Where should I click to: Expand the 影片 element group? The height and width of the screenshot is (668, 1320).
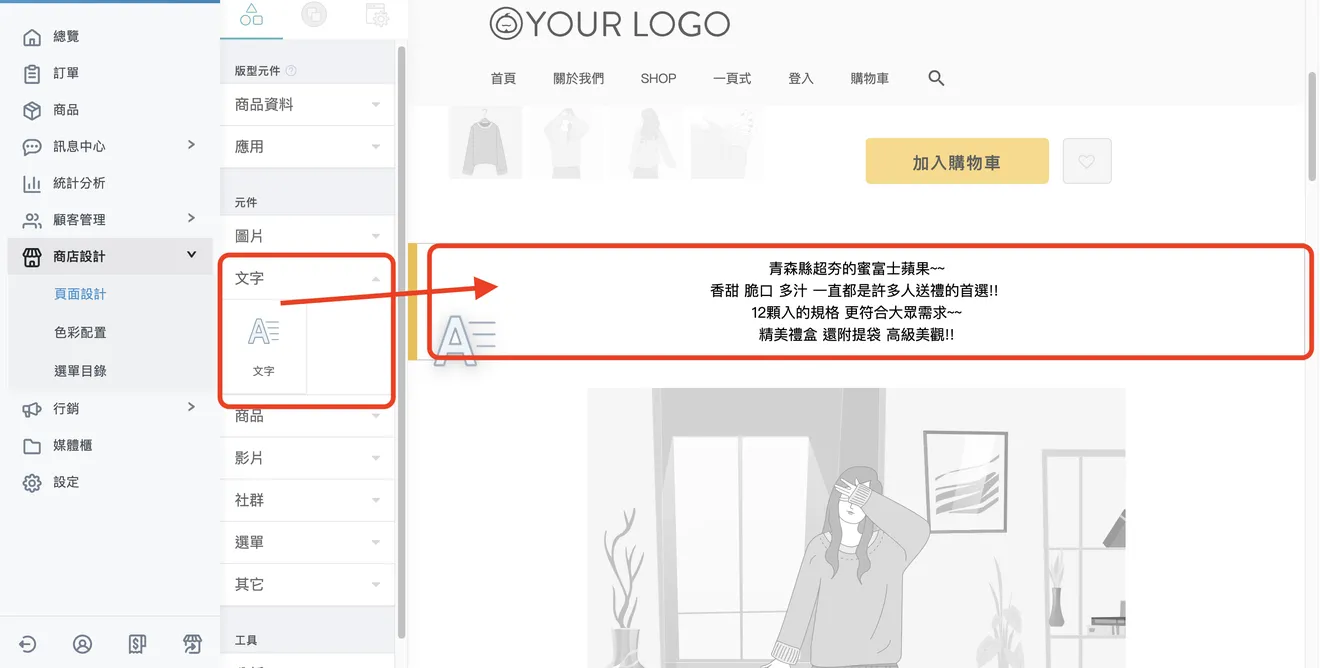(x=308, y=458)
